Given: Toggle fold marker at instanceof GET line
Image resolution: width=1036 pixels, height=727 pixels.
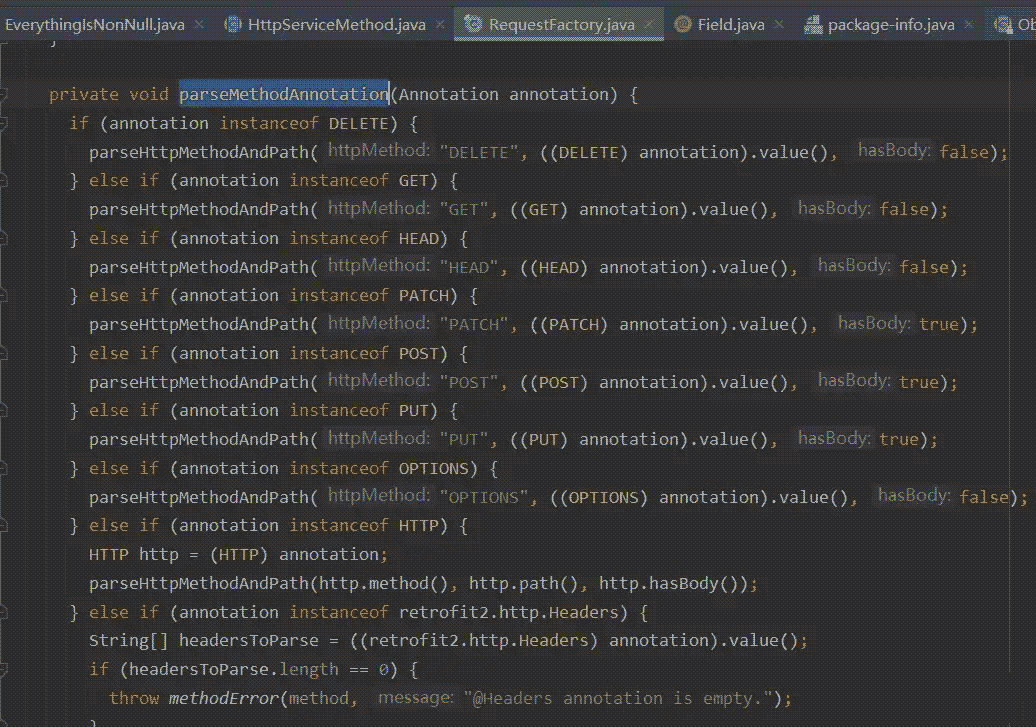Looking at the screenshot, I should (3, 180).
